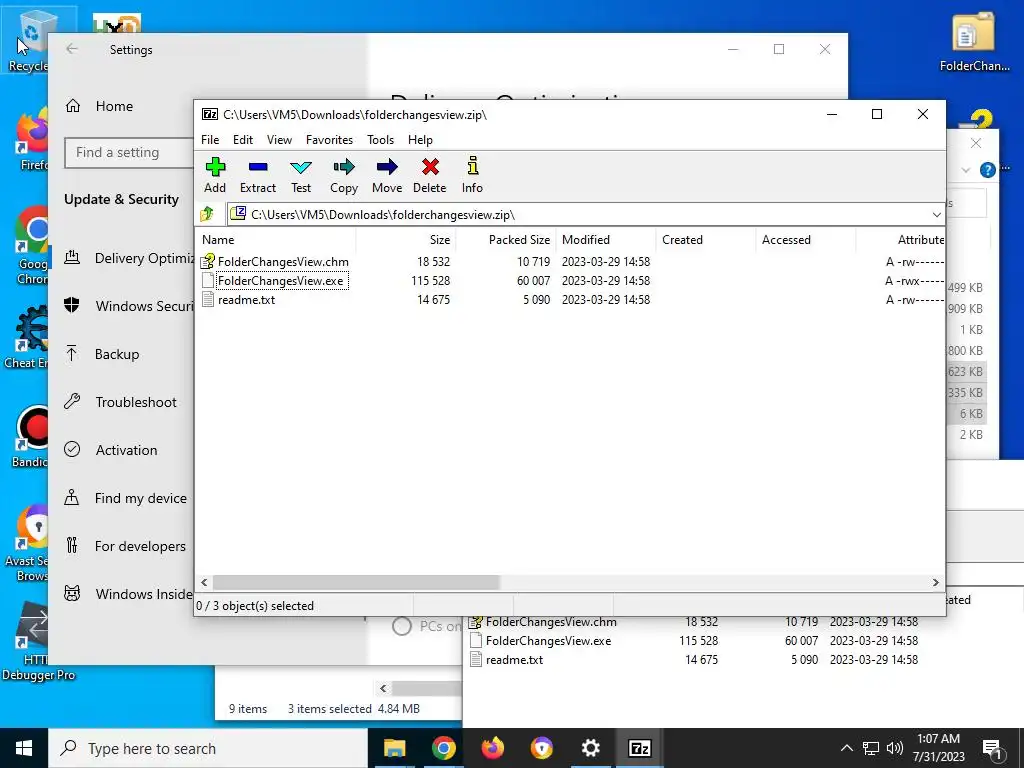The image size is (1024, 768).
Task: Click the volume speaker tray icon
Action: pos(895,748)
